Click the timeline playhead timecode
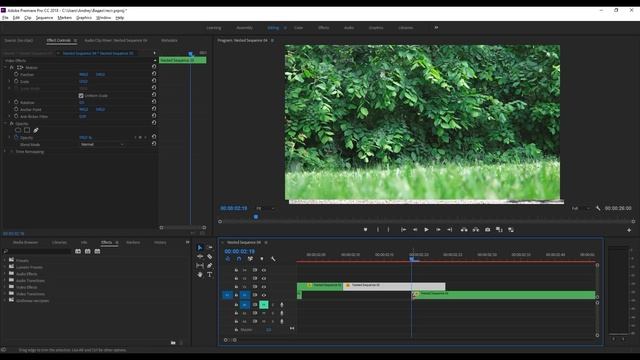 point(240,251)
